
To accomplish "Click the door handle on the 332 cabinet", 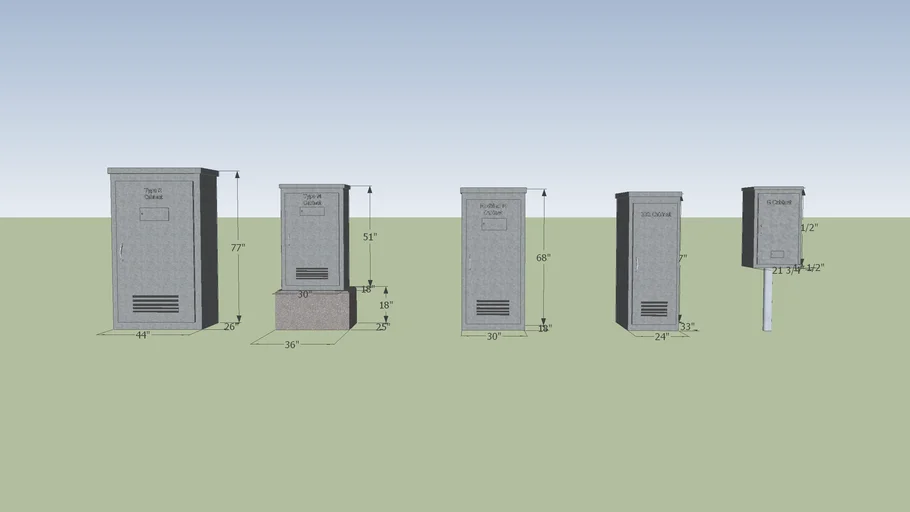I will pyautogui.click(x=637, y=264).
